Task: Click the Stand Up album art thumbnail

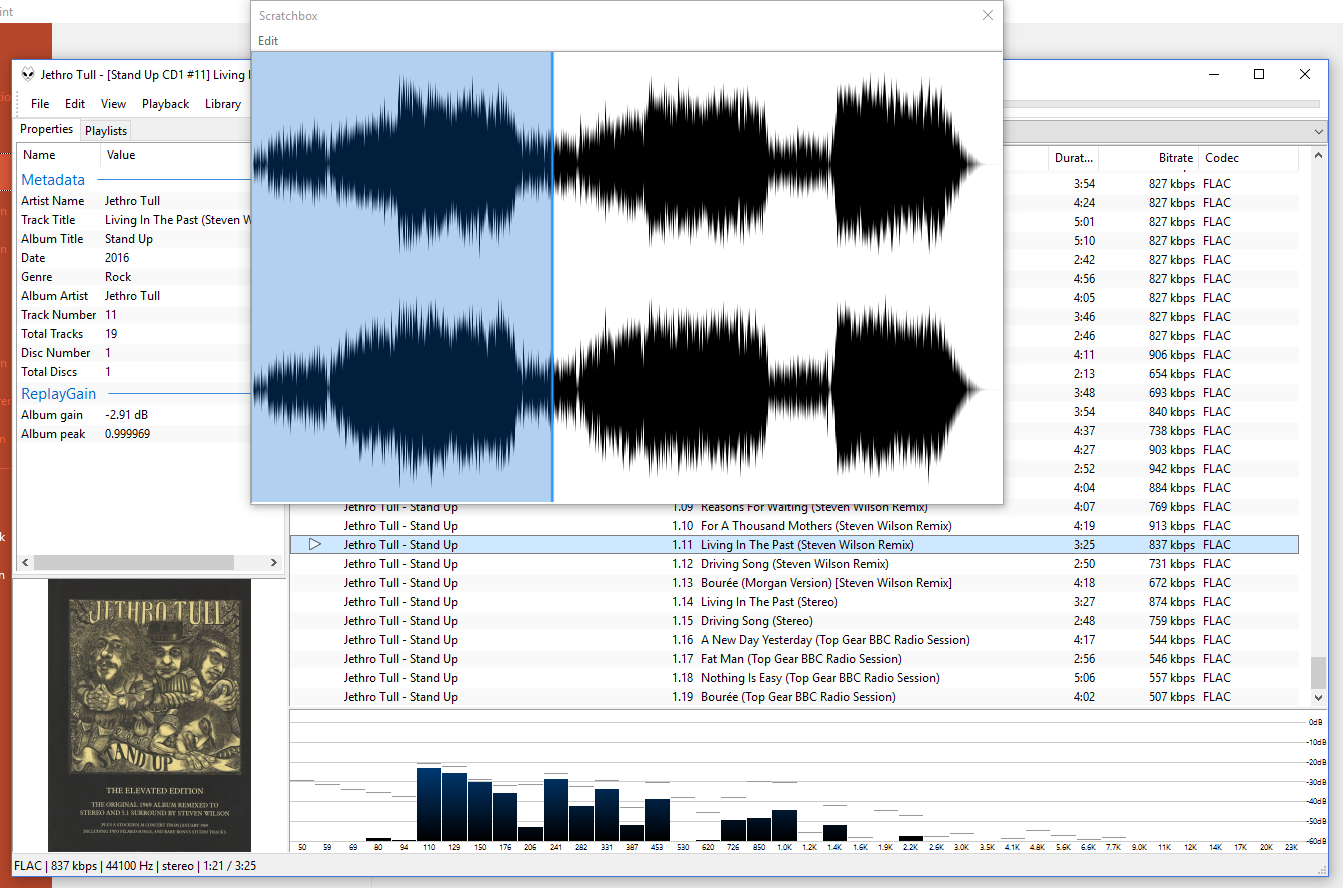Action: pyautogui.click(x=149, y=715)
